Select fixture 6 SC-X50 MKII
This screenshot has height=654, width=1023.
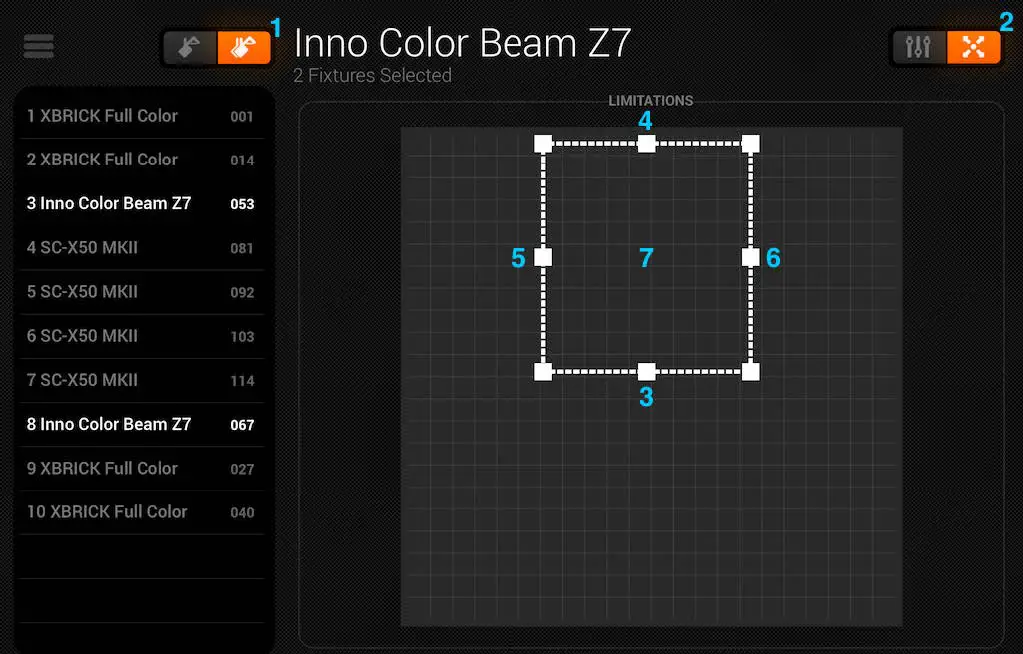click(x=140, y=335)
